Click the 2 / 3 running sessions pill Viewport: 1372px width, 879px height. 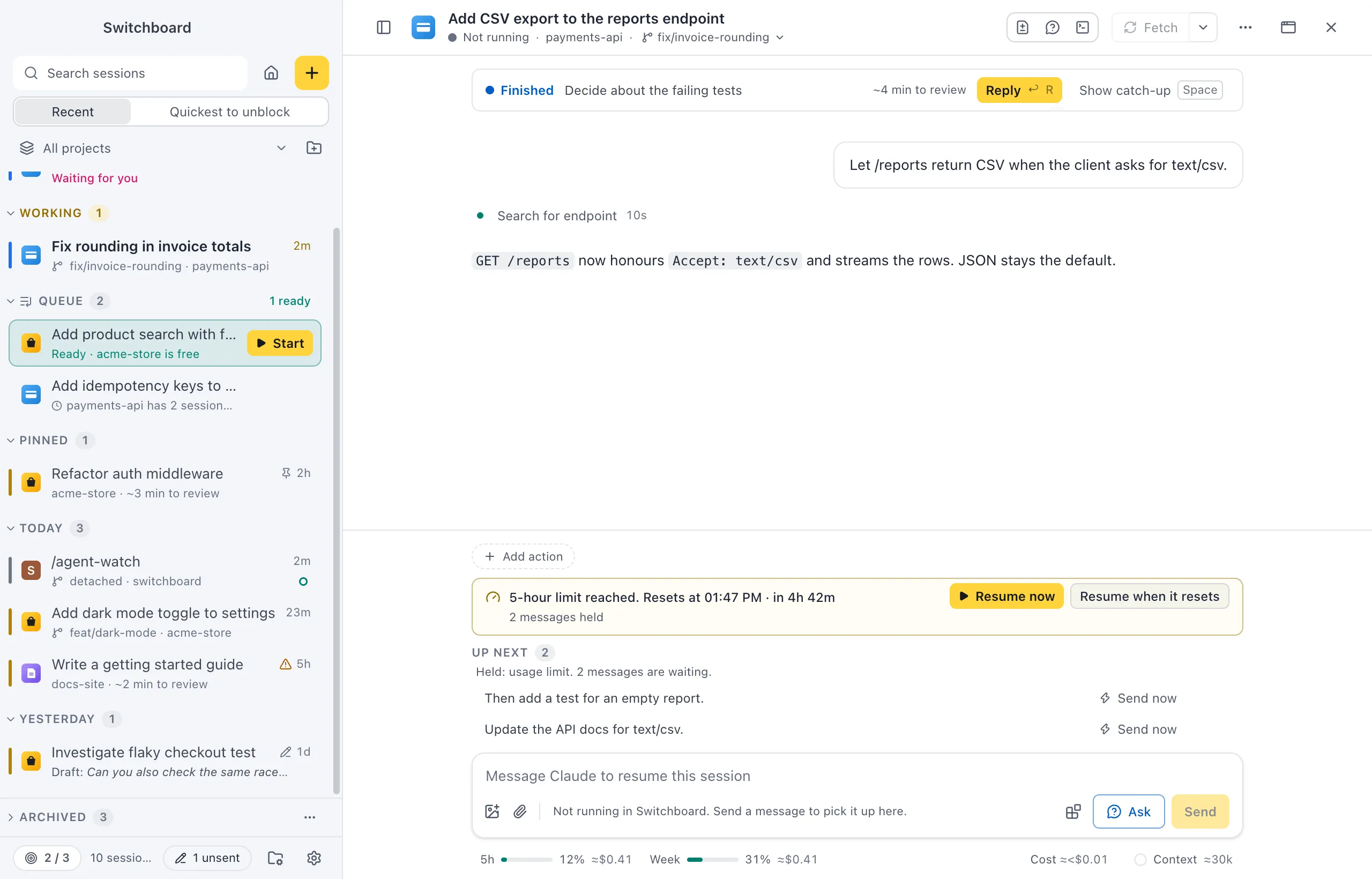pos(47,858)
